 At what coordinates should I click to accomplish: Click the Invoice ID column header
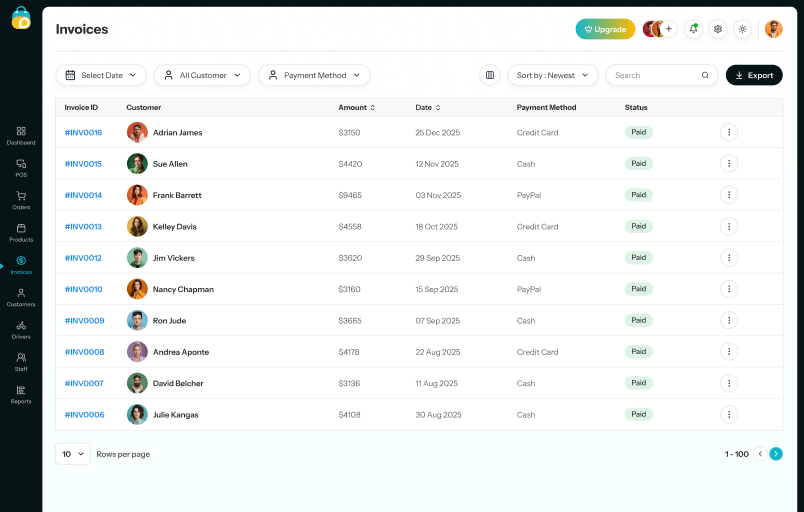(81, 108)
